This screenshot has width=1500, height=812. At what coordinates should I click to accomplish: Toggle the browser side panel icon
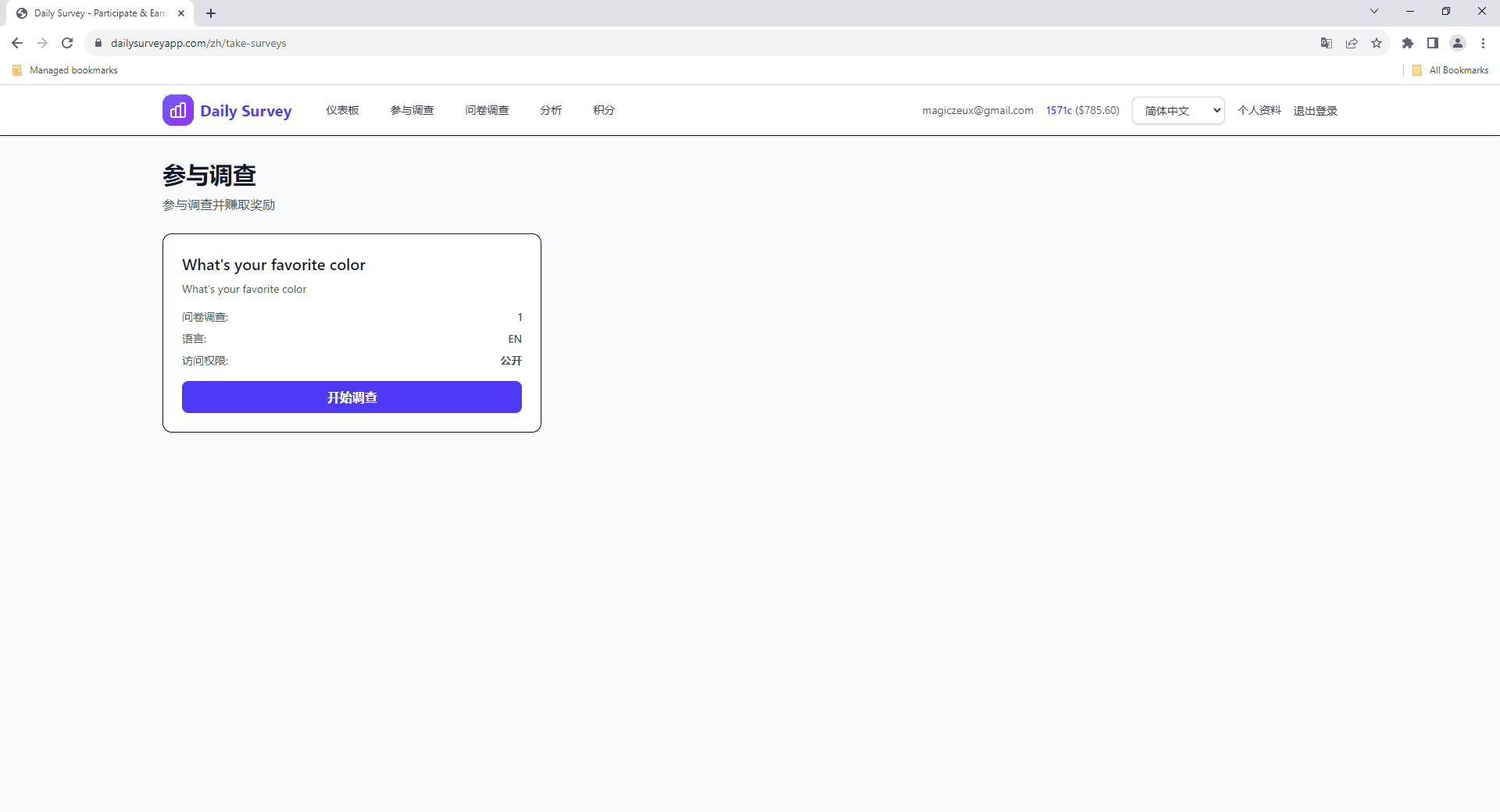coord(1433,43)
